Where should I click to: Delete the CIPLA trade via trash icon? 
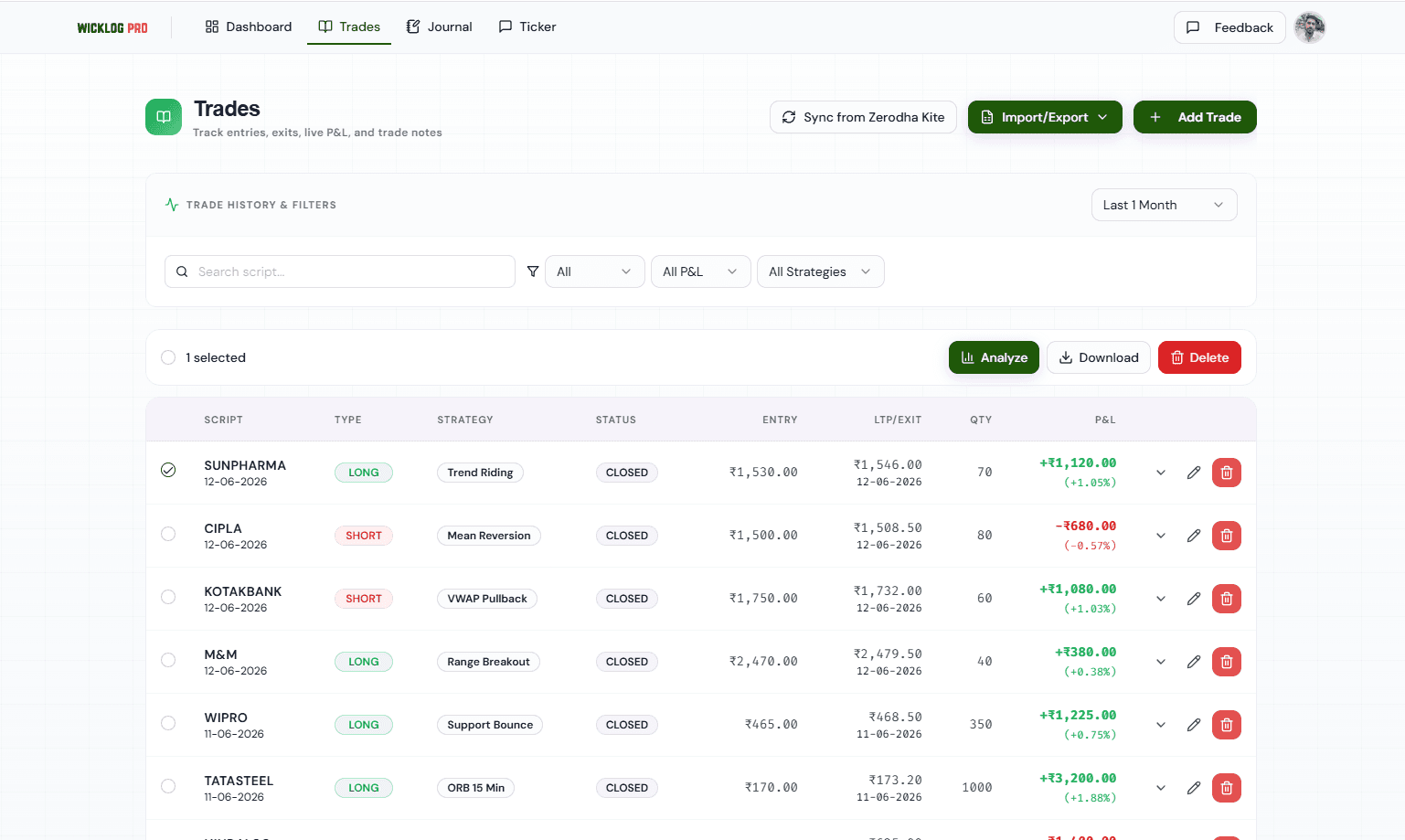coord(1227,536)
